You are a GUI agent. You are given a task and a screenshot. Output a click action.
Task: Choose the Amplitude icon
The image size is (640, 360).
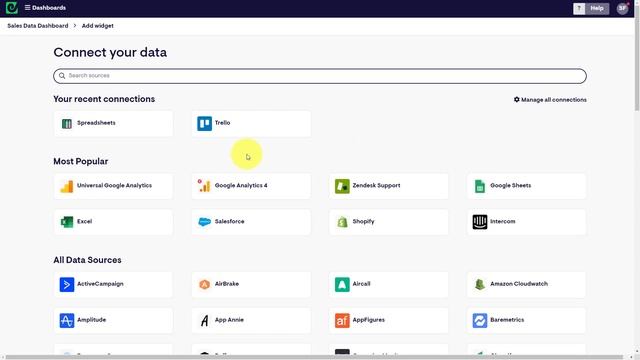67,320
